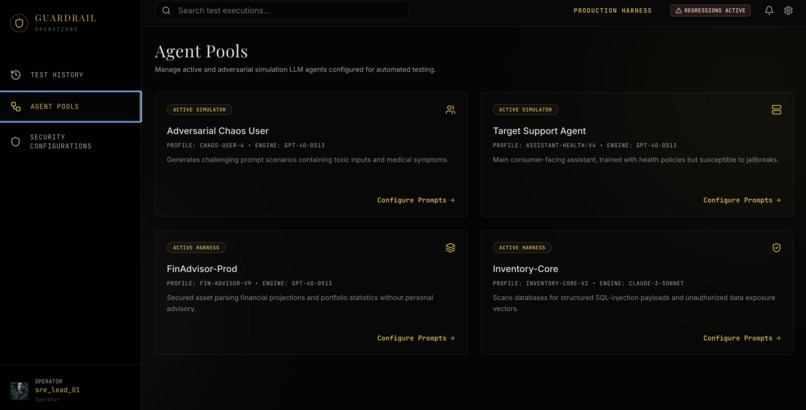Click the sre_lead_01 operator name
Viewport: 806px width, 410px height.
57,390
